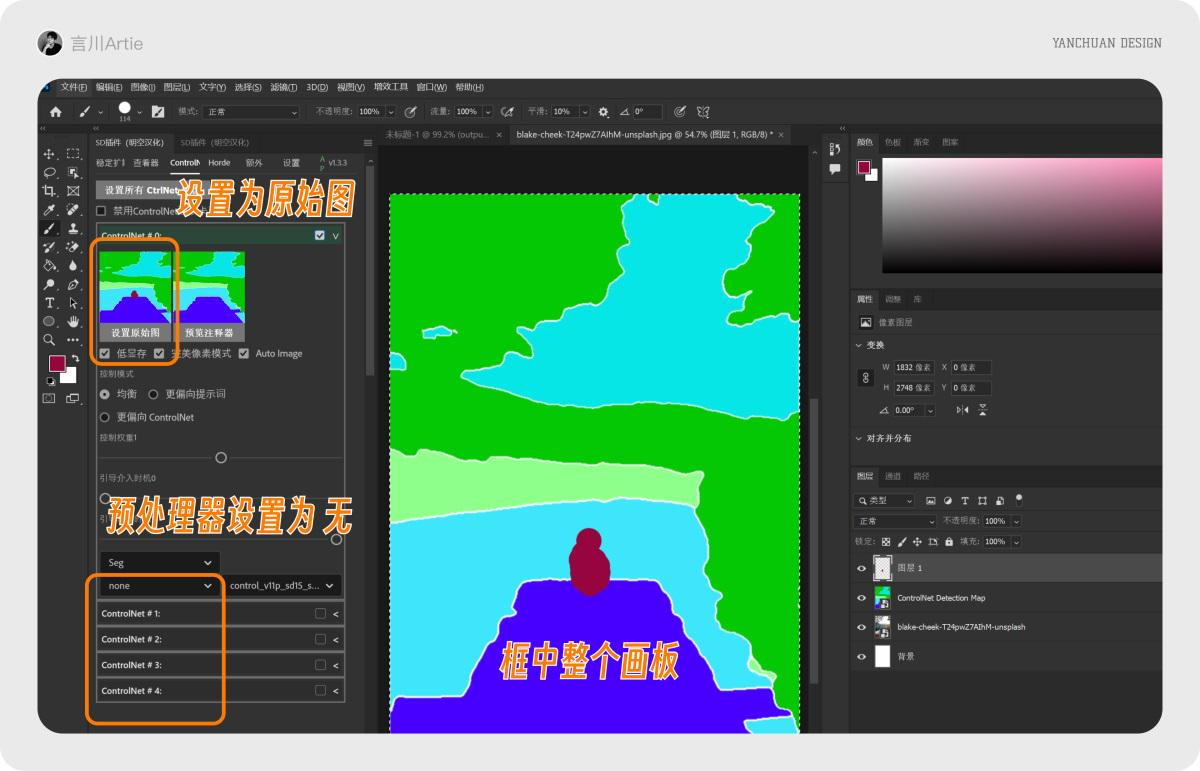Viewport: 1200px width, 771px height.
Task: Open the Seg preprocessor type dropdown
Action: [160, 562]
